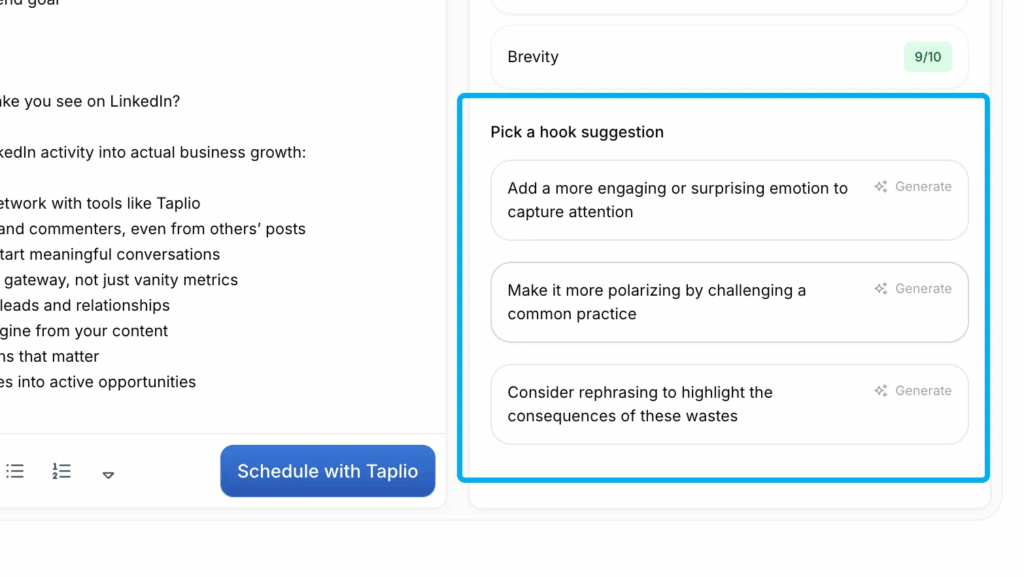Generate hook for the polarizing suggestion
Image resolution: width=1024 pixels, height=577 pixels.
922,289
